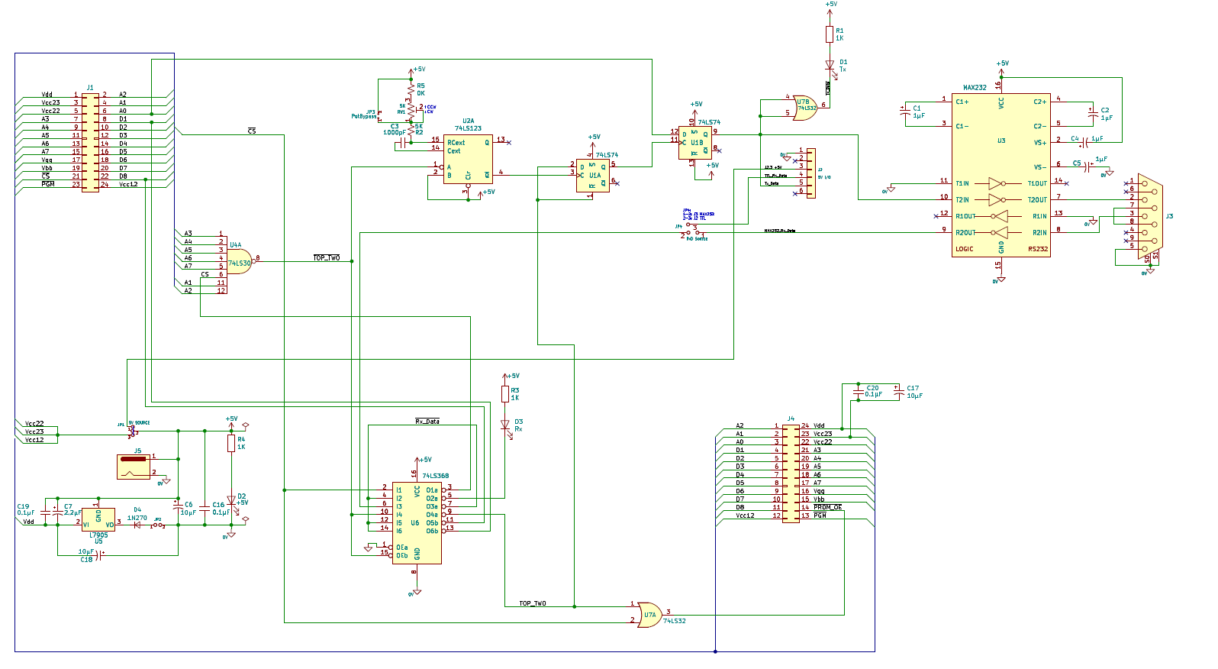This screenshot has width=1218, height=669.
Task: Click the TOP_TWO net label
Action: [x=325, y=254]
